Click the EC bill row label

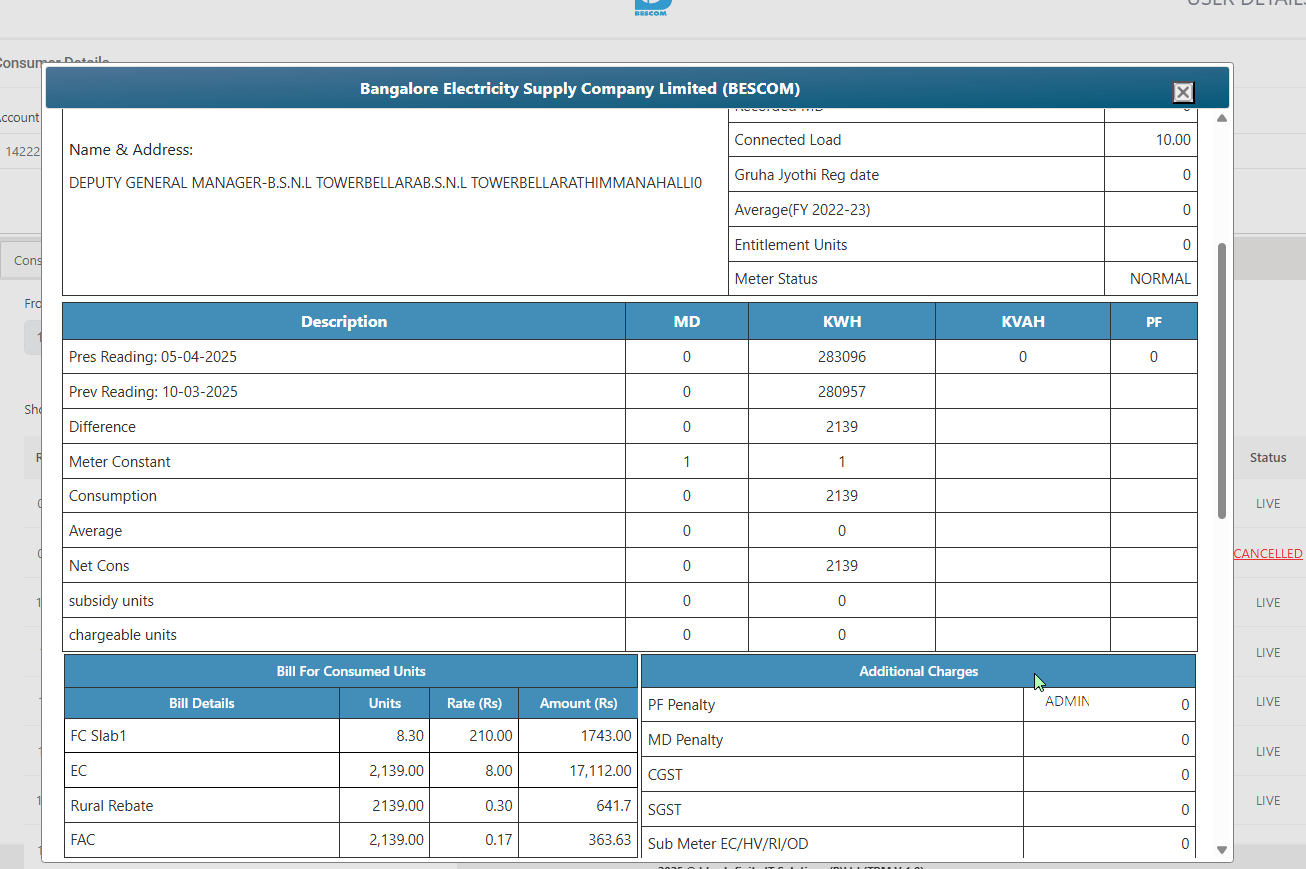[x=79, y=771]
